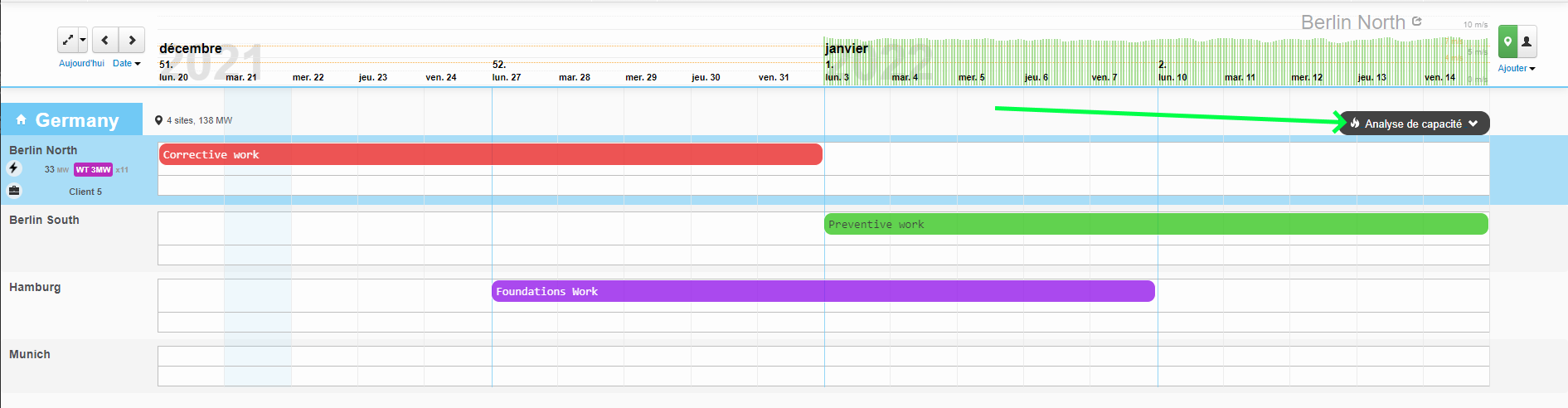Advance timeline with right chevron button

click(132, 40)
